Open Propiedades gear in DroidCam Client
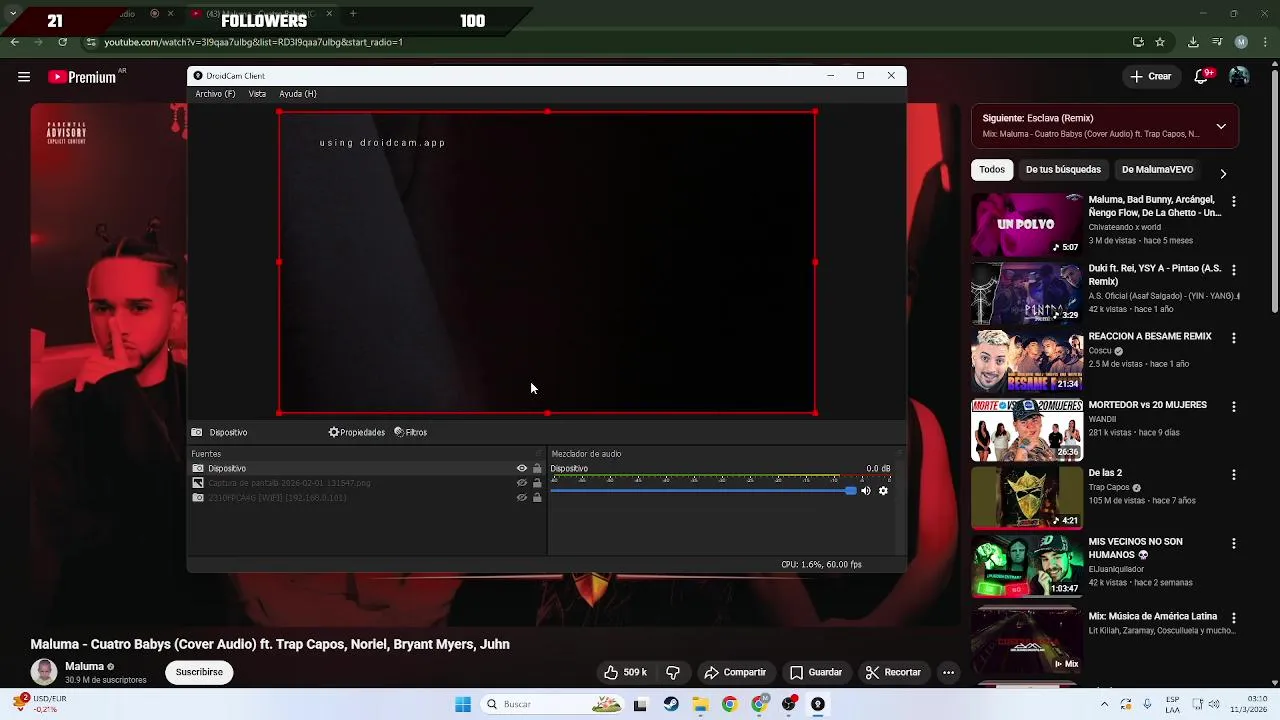The width and height of the screenshot is (1280, 720). [357, 433]
